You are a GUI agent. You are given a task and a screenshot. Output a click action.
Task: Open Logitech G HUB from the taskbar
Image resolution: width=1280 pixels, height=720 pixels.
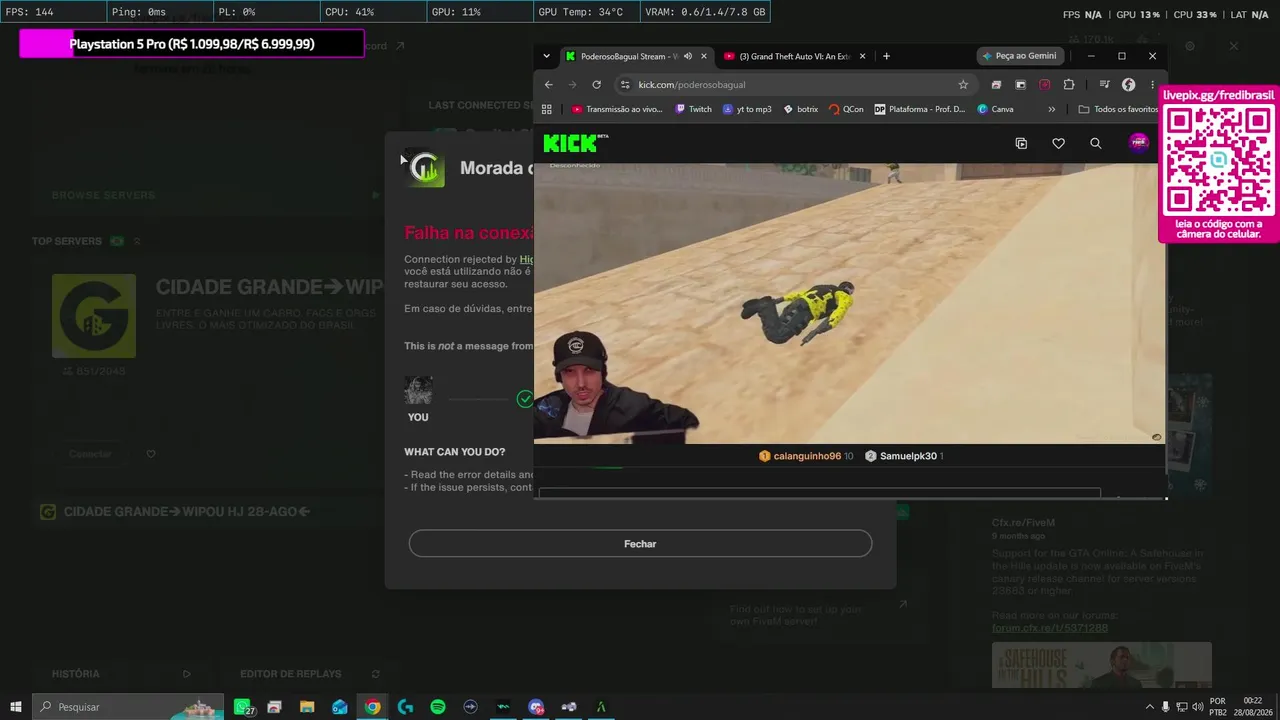click(405, 707)
